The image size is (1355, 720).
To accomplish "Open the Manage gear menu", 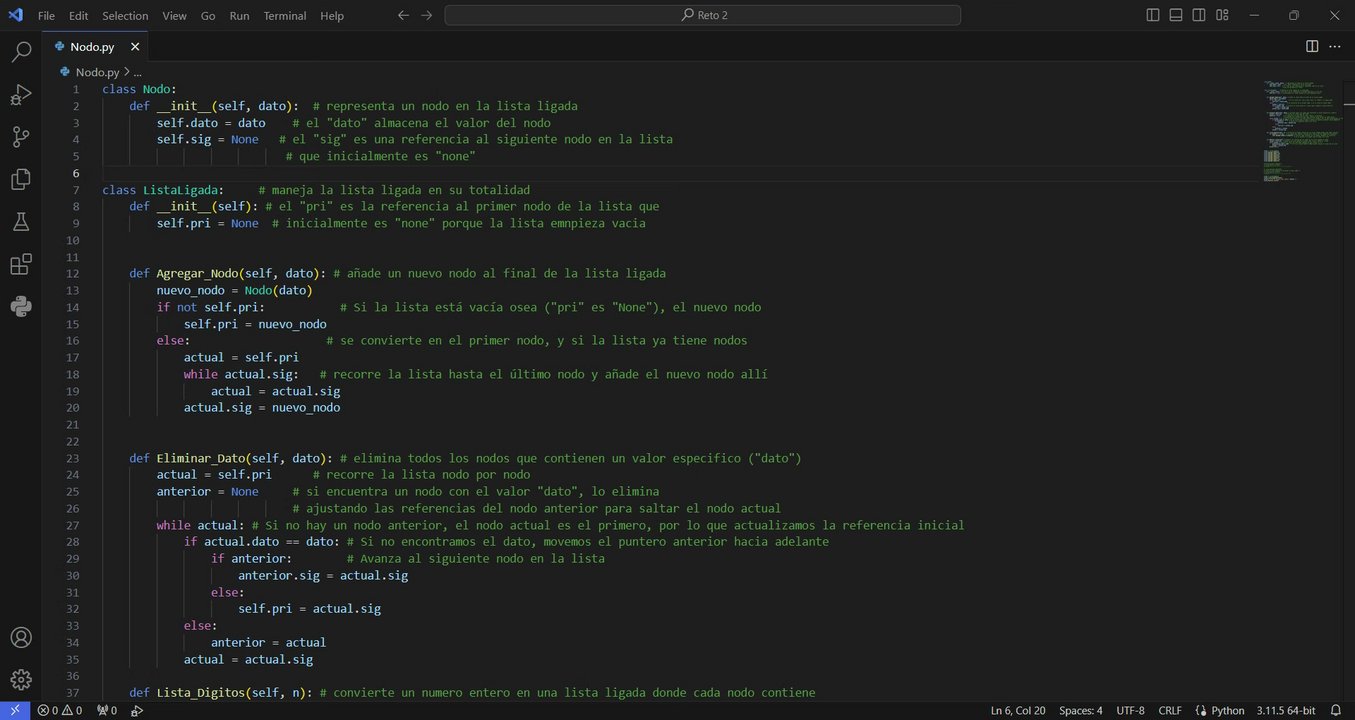I will (x=21, y=680).
